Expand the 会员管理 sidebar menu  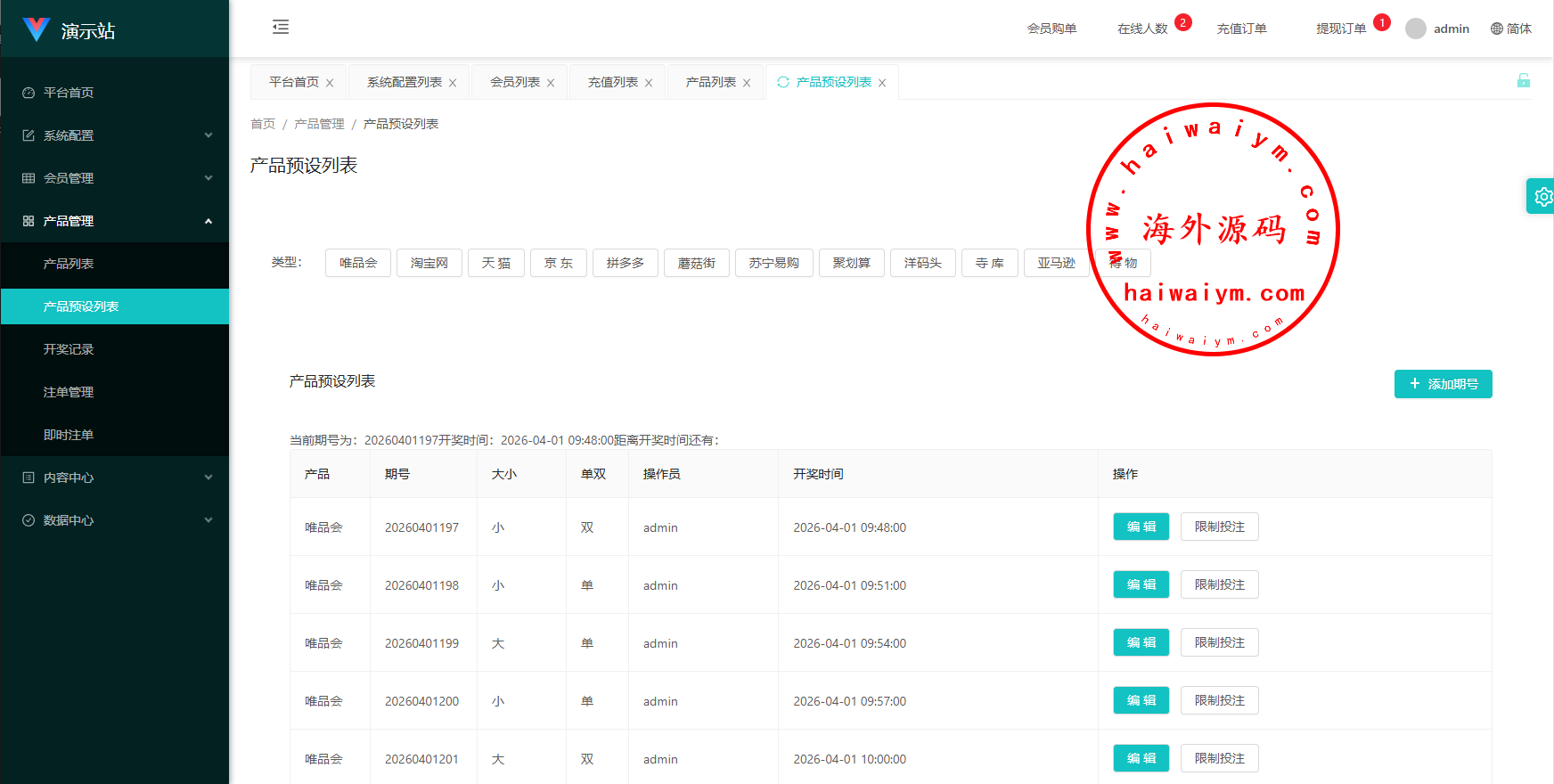coord(114,178)
